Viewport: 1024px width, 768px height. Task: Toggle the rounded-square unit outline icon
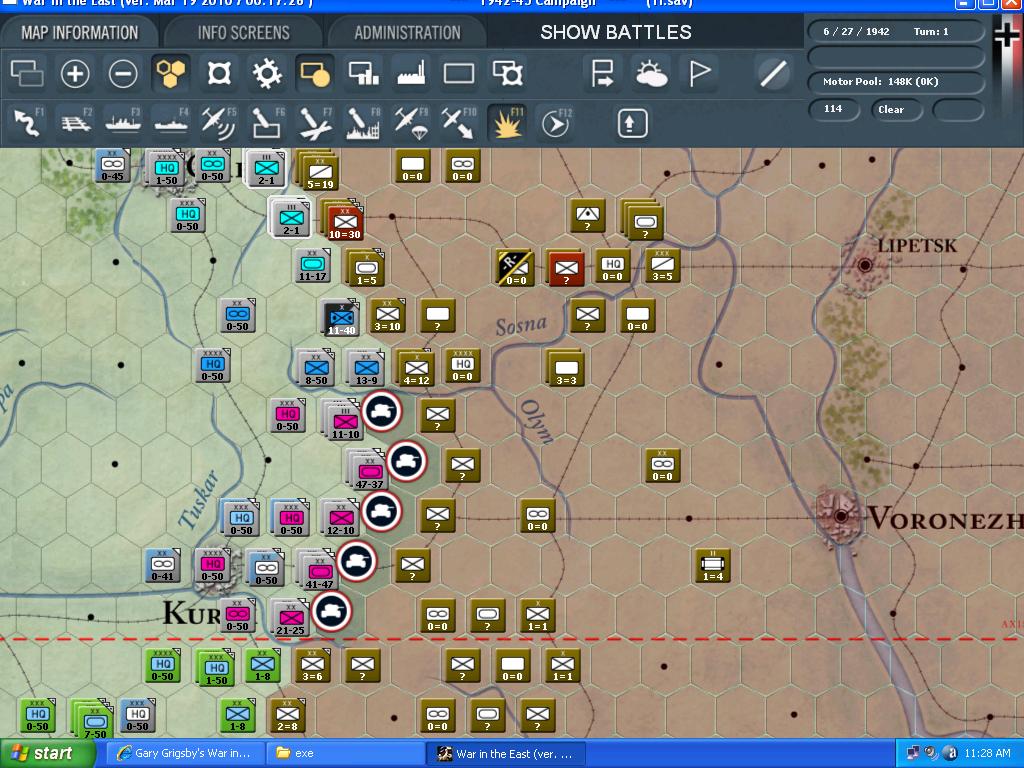click(x=219, y=73)
